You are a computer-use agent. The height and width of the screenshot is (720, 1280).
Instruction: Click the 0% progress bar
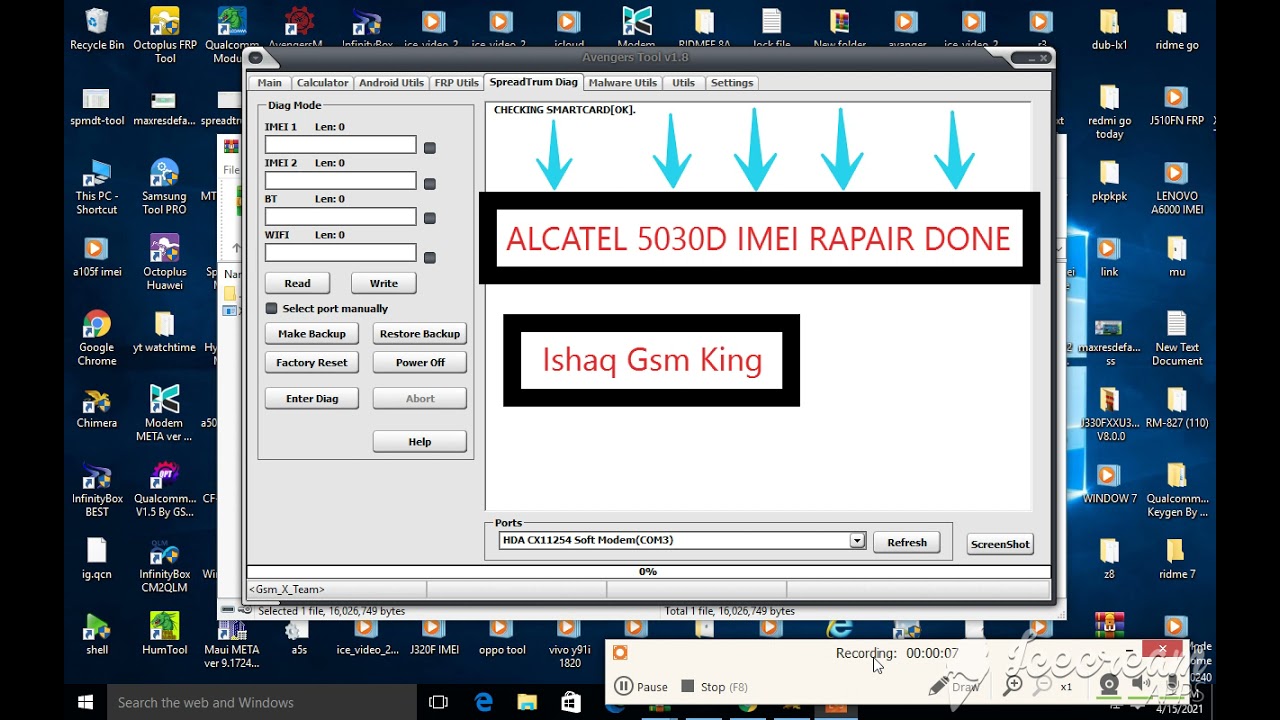(x=648, y=571)
